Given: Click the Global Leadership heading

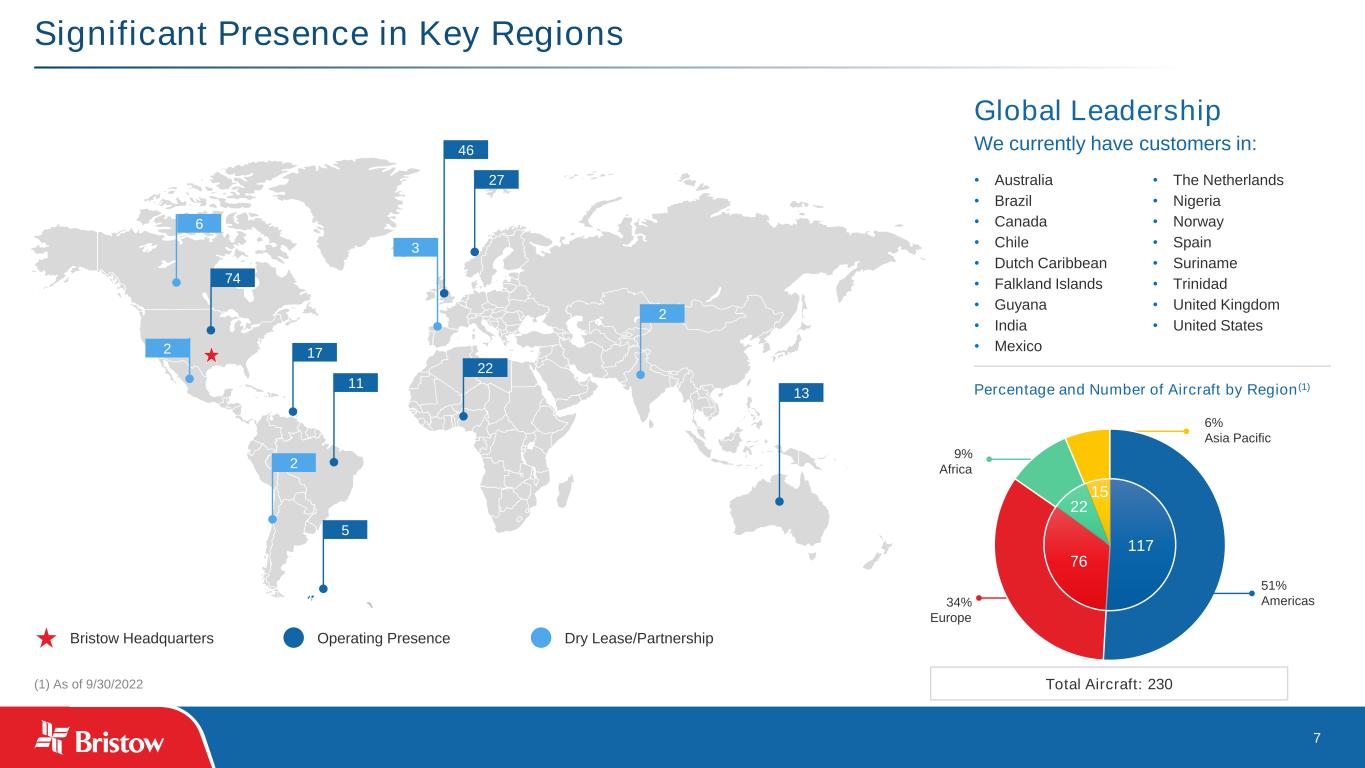Looking at the screenshot, I should 1097,111.
